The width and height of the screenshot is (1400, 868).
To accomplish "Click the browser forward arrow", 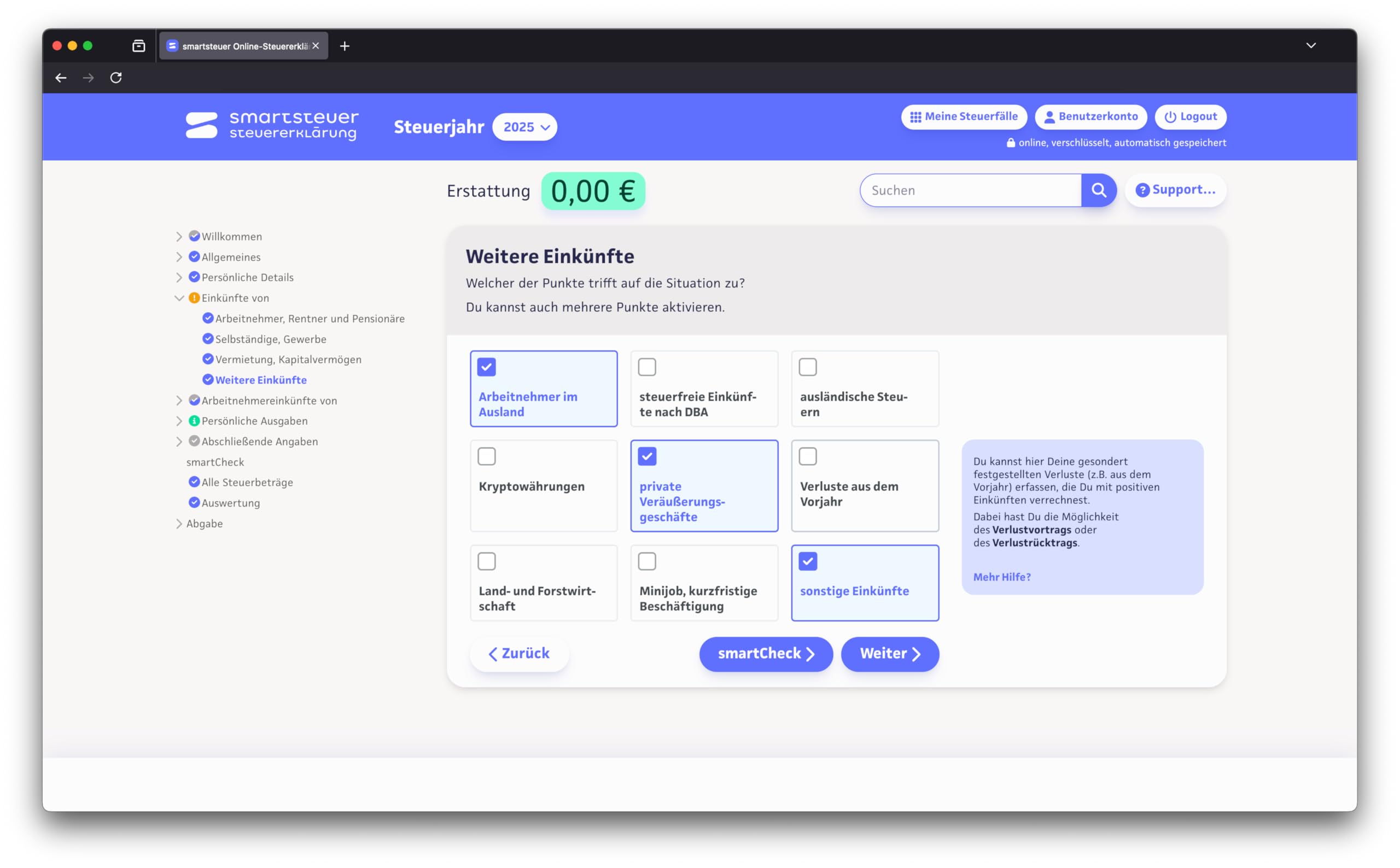I will click(89, 78).
